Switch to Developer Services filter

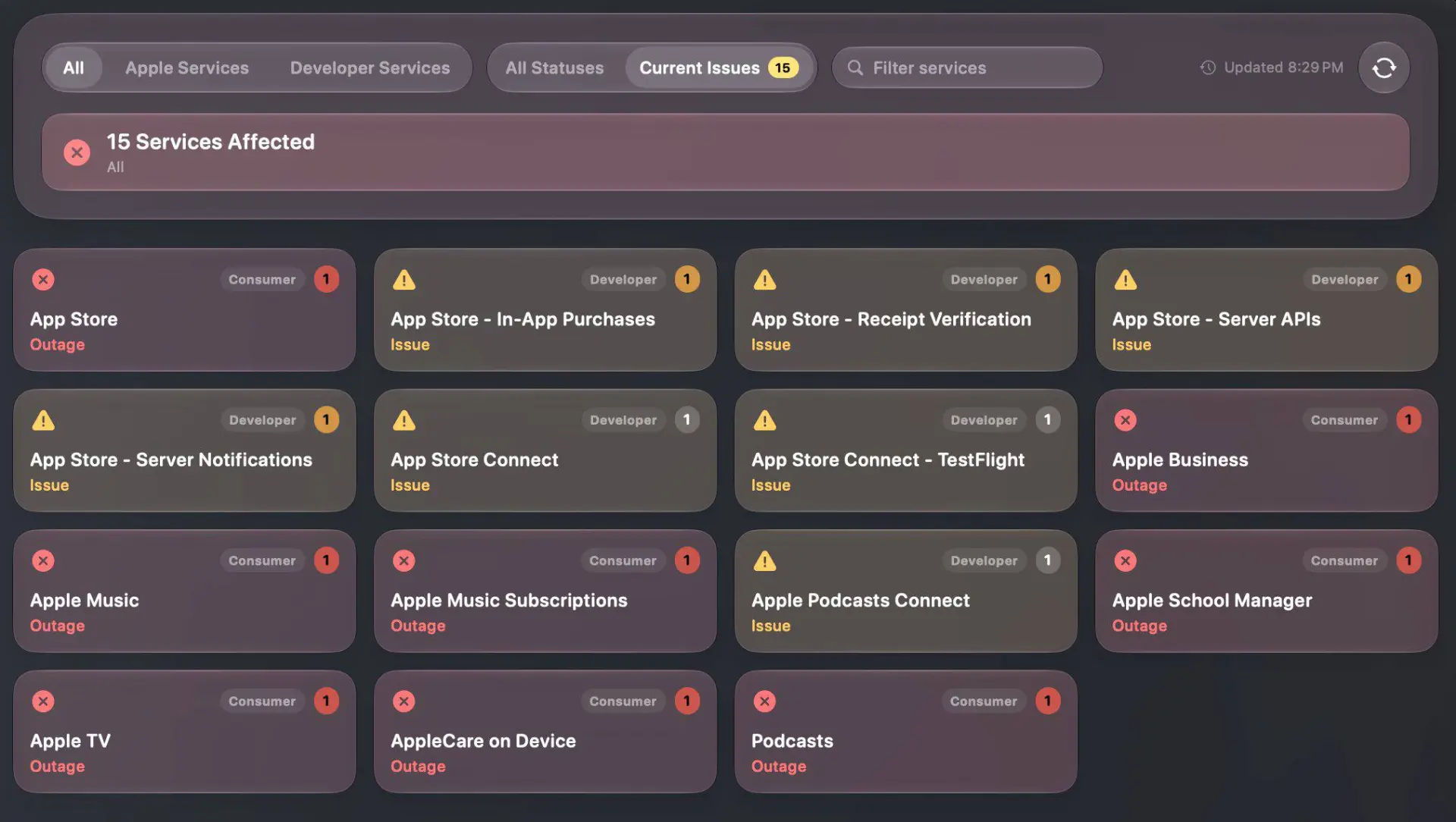pyautogui.click(x=370, y=67)
